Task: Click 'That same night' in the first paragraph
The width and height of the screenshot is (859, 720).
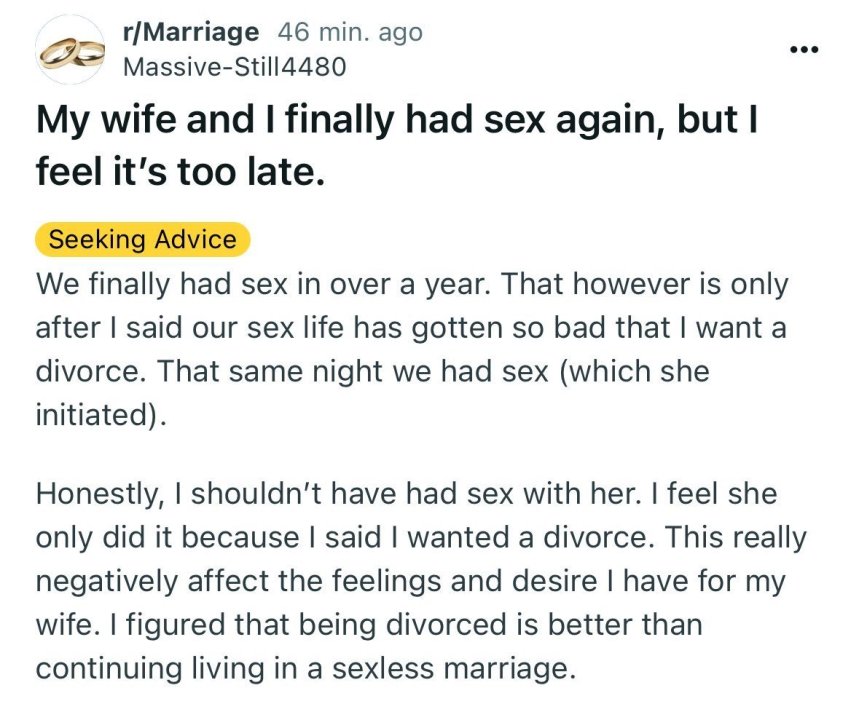Action: [x=239, y=373]
